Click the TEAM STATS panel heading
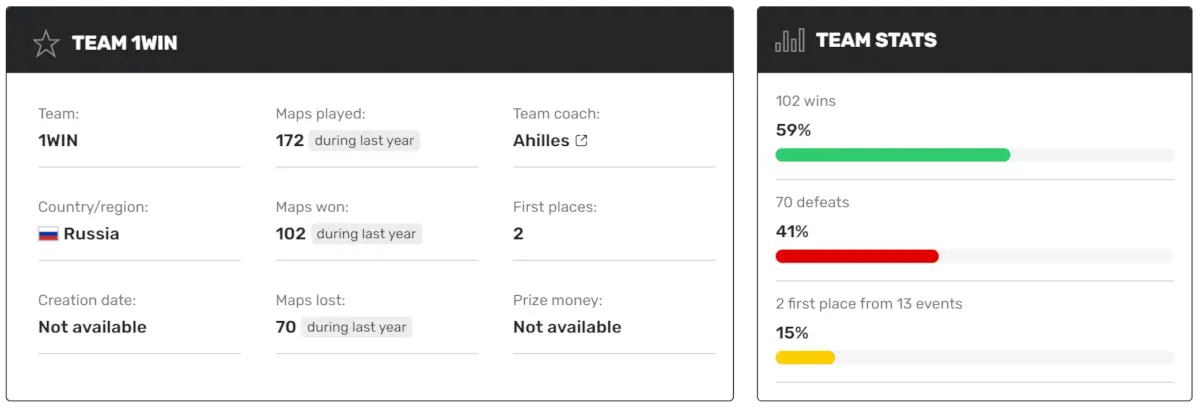Image resolution: width=1200 pixels, height=410 pixels. tap(876, 41)
